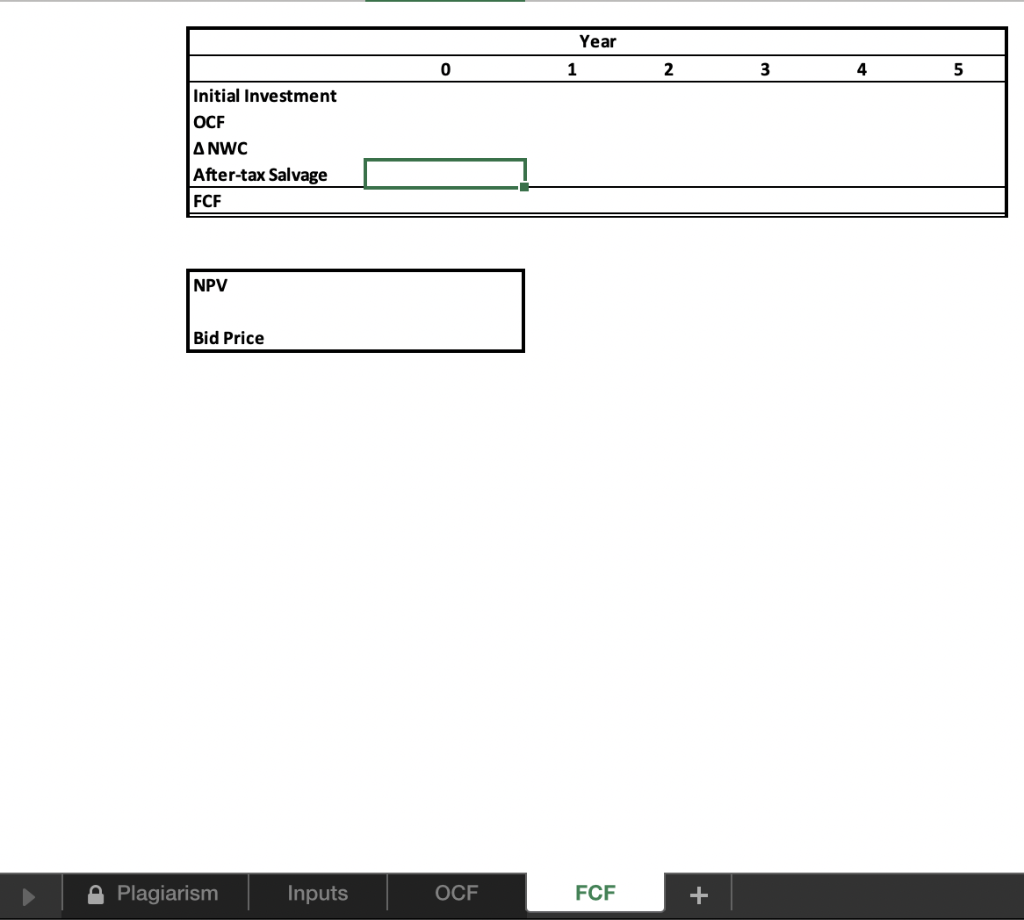The height and width of the screenshot is (920, 1024).
Task: Select the Year 5 column header cell
Action: coord(958,69)
